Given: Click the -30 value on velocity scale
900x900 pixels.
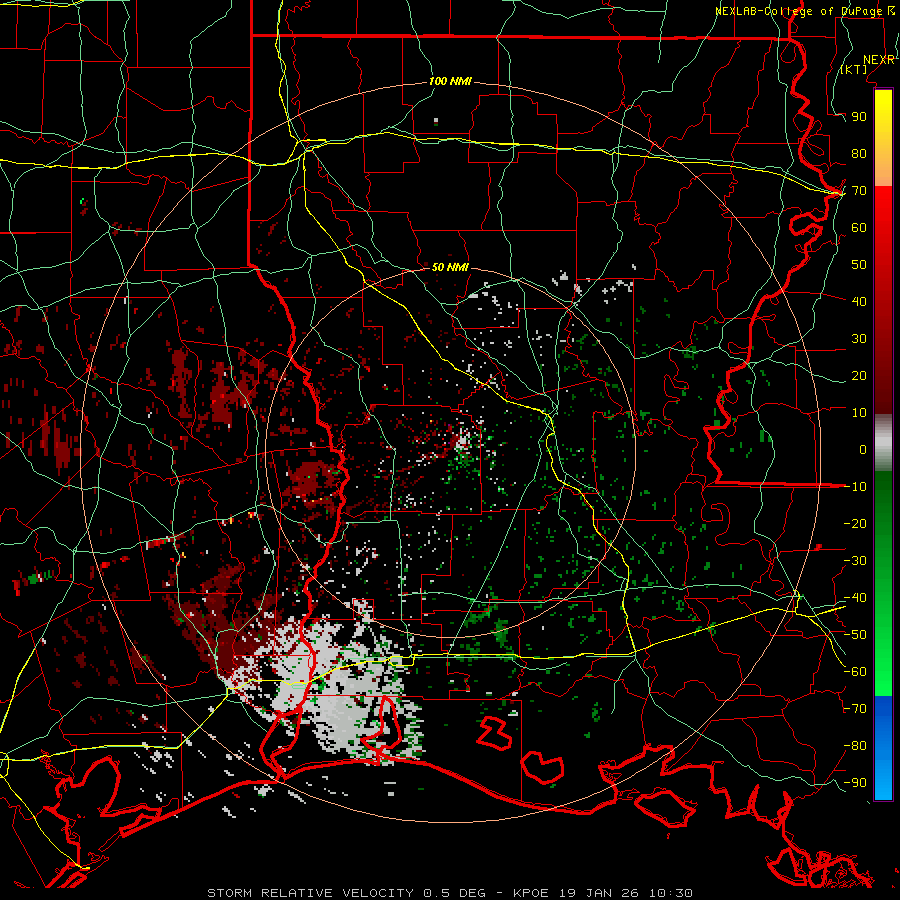Looking at the screenshot, I should 855,561.
